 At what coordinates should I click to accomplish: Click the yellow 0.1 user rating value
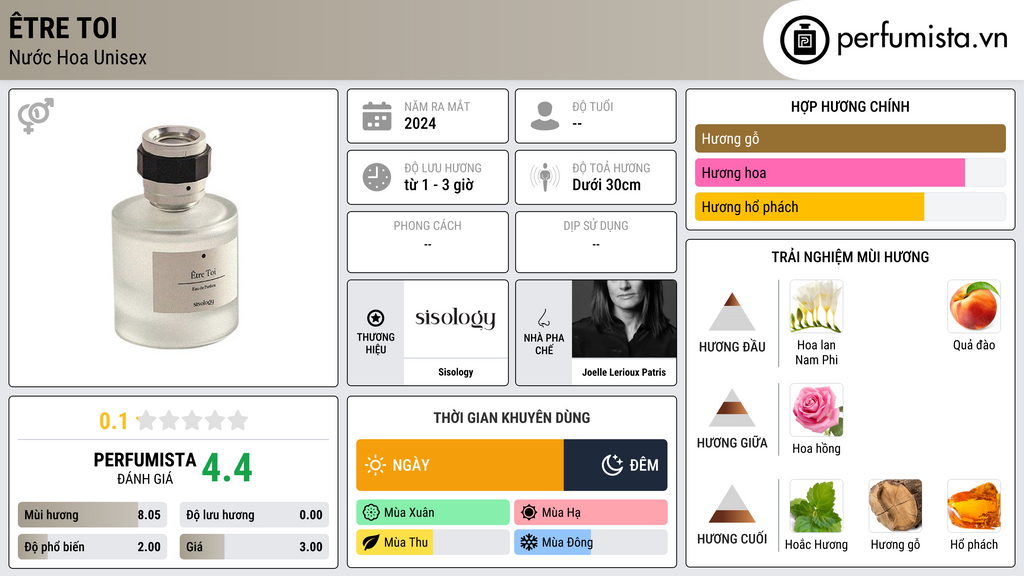(114, 421)
